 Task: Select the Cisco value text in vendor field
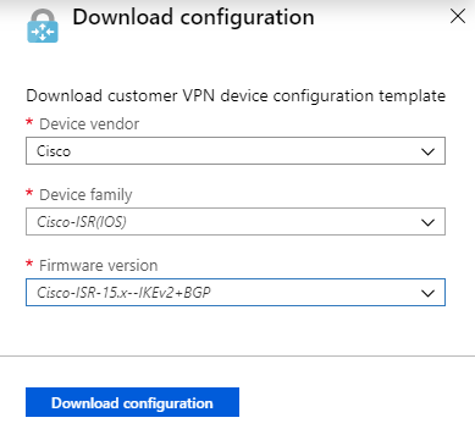coord(54,151)
